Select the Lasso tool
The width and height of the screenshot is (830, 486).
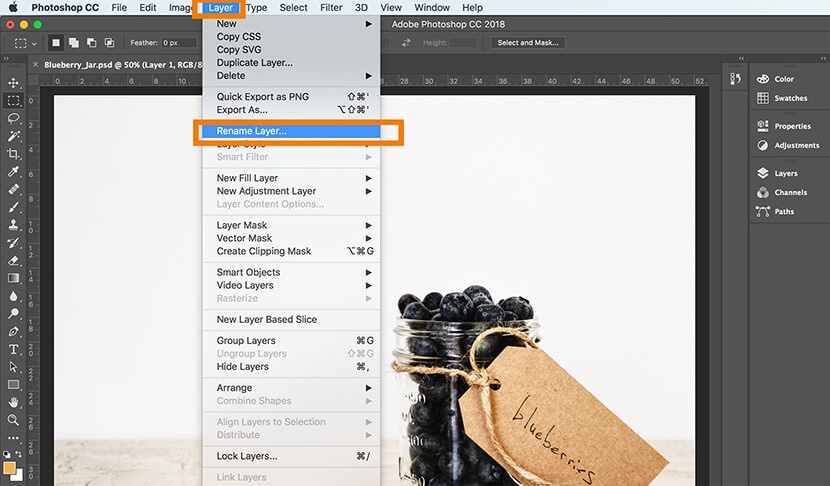click(14, 118)
